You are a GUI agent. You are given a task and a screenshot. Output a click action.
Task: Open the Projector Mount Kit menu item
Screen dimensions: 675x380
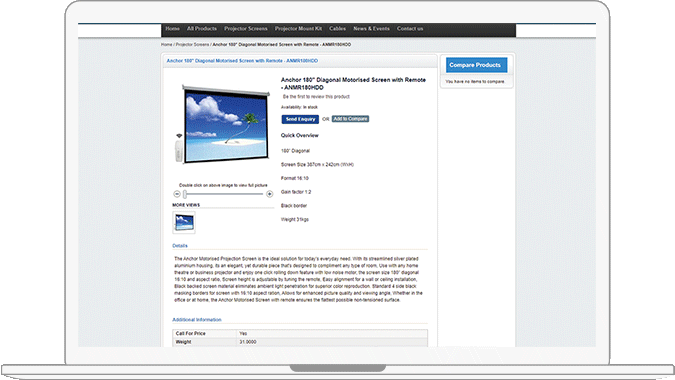pyautogui.click(x=298, y=29)
